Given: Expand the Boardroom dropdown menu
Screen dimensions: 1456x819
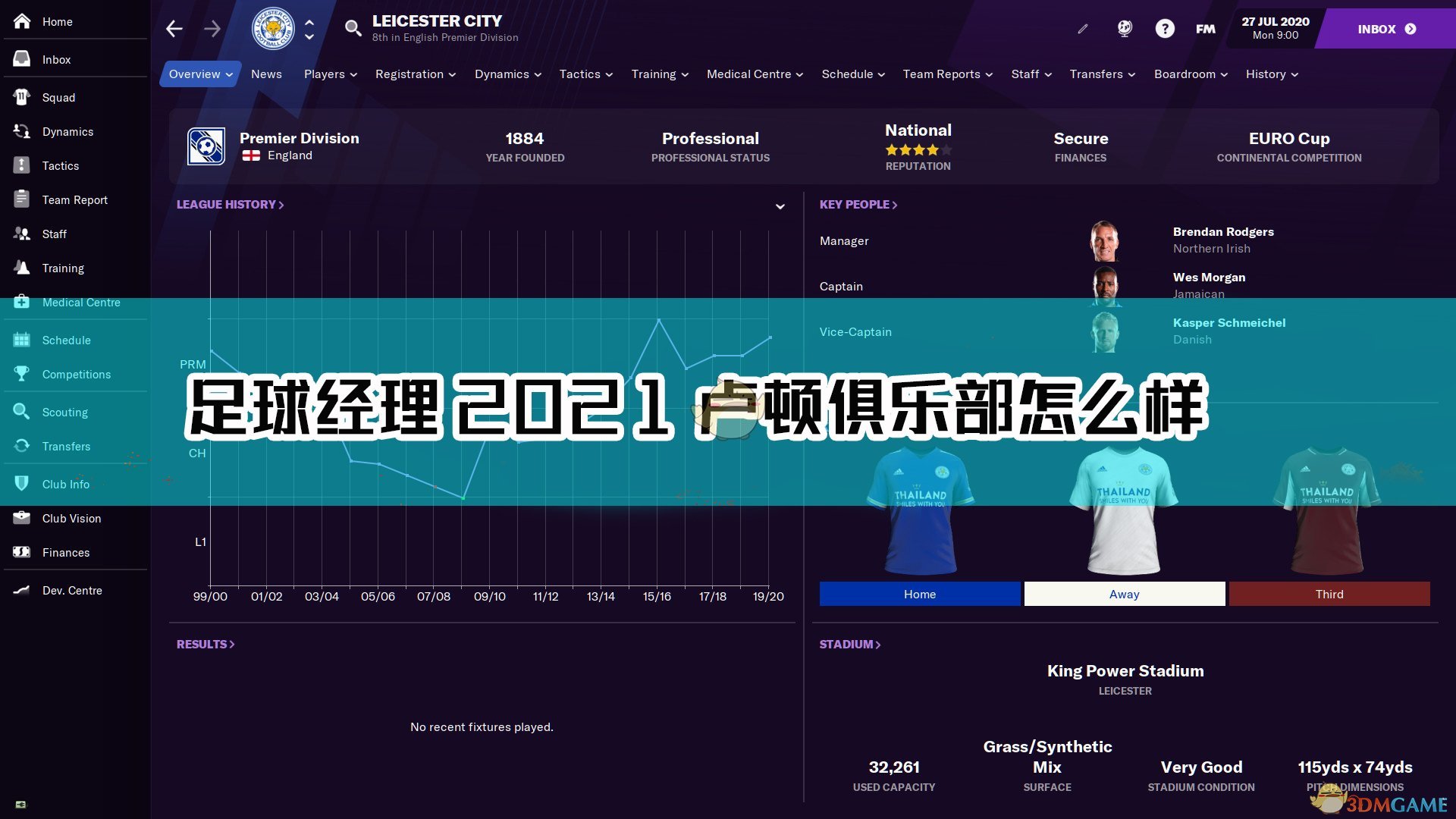Looking at the screenshot, I should pos(1191,74).
